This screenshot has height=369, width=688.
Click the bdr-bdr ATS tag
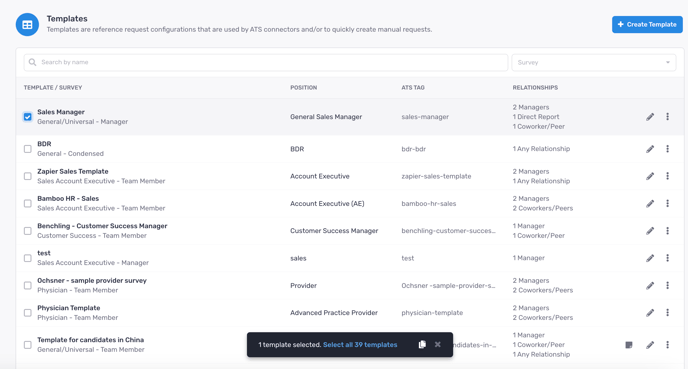(414, 149)
